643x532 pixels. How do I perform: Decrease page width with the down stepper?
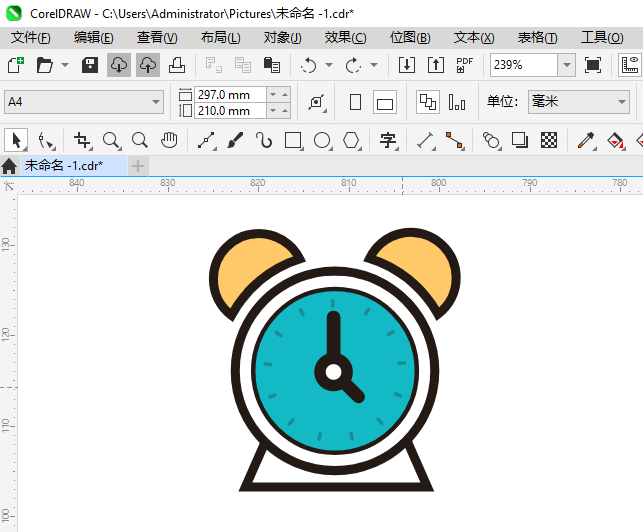point(273,95)
